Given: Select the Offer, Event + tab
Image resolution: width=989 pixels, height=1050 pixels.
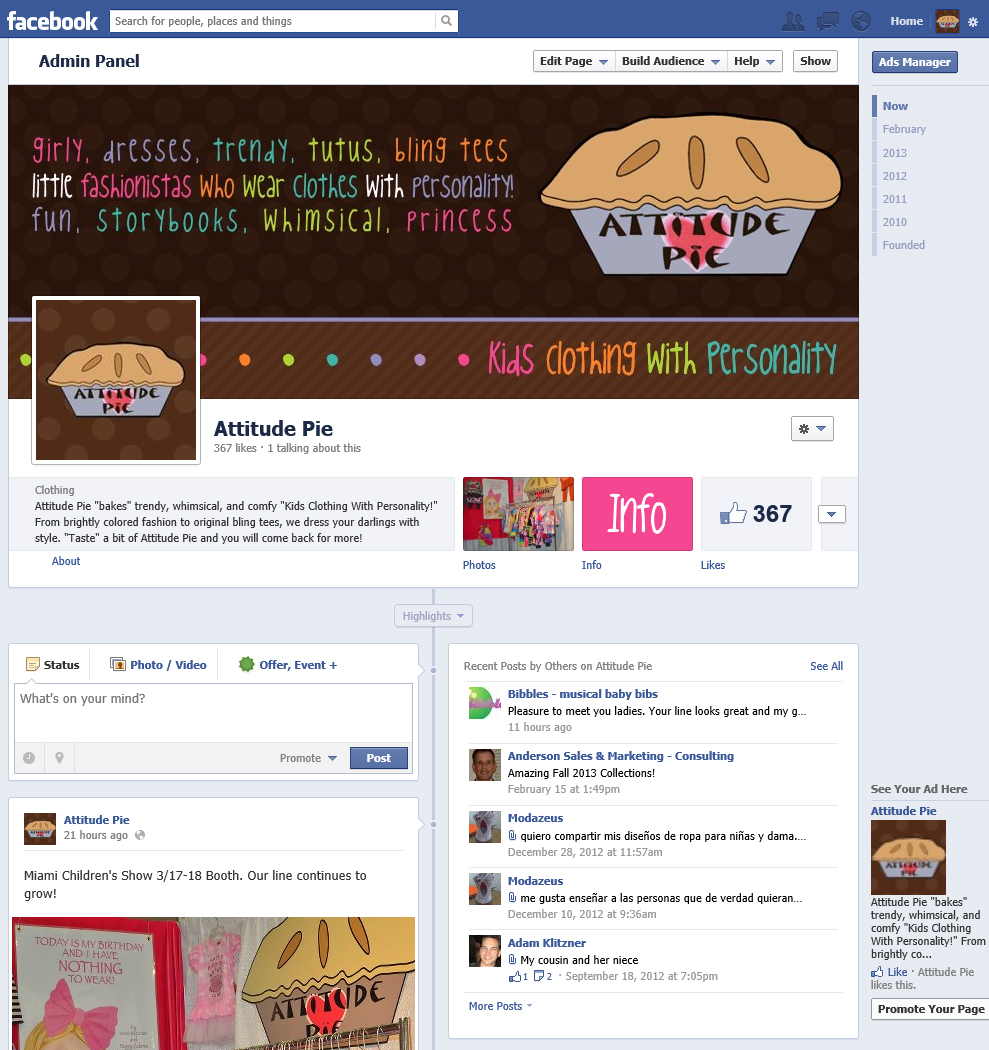Looking at the screenshot, I should 288,665.
